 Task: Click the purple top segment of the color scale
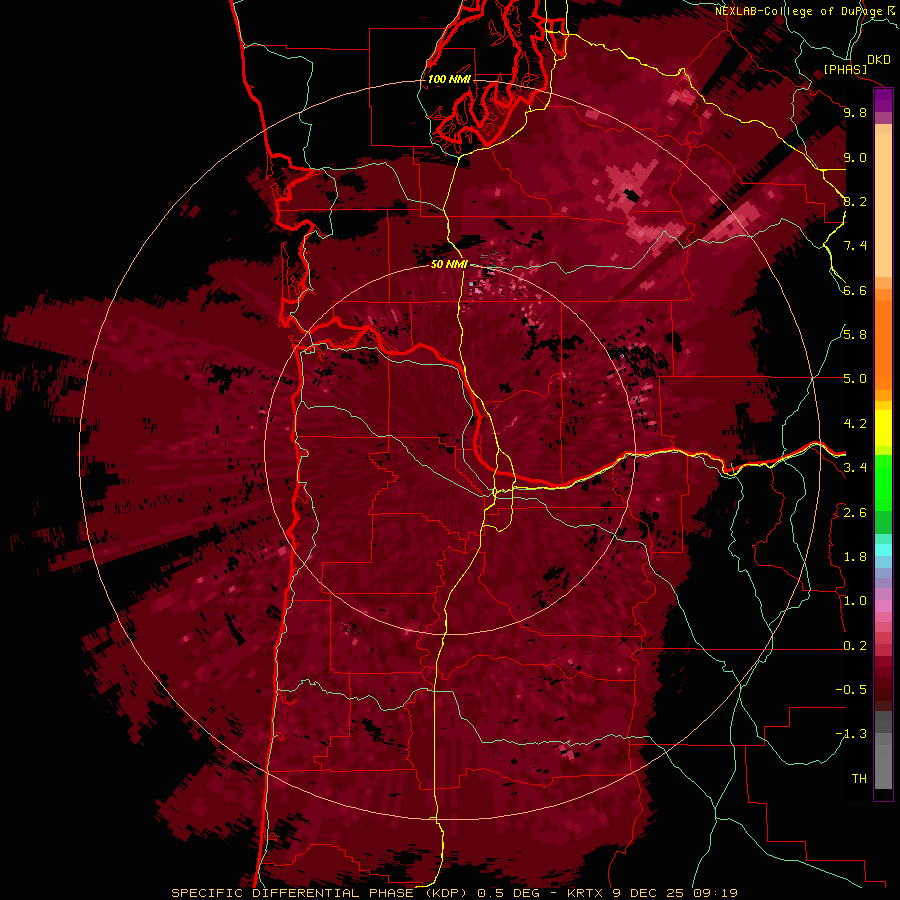pyautogui.click(x=883, y=100)
